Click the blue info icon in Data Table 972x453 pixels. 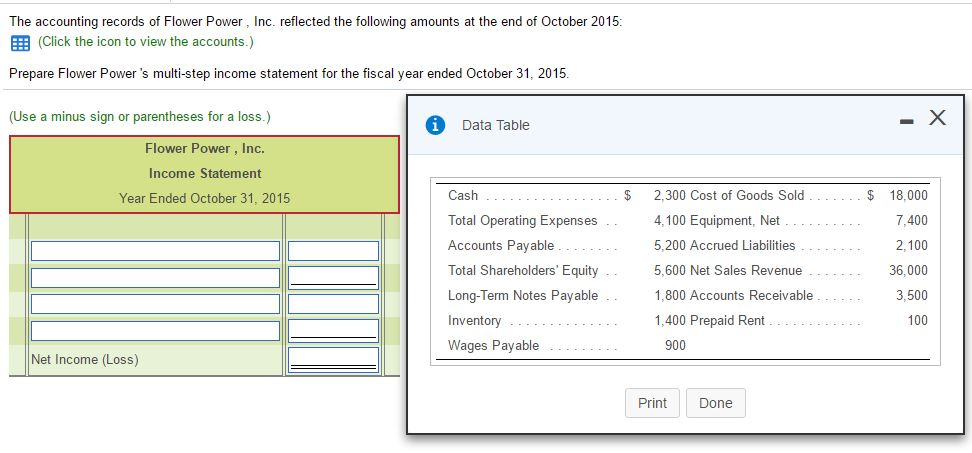435,125
